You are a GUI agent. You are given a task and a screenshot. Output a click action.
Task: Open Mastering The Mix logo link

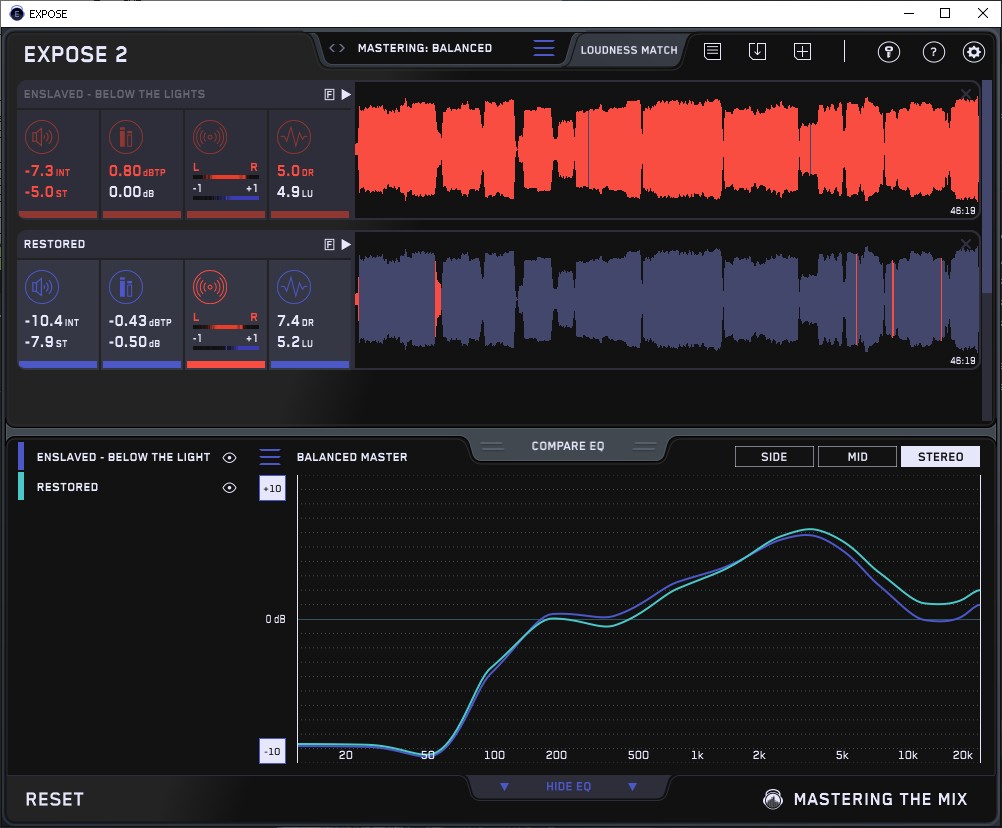pos(865,799)
